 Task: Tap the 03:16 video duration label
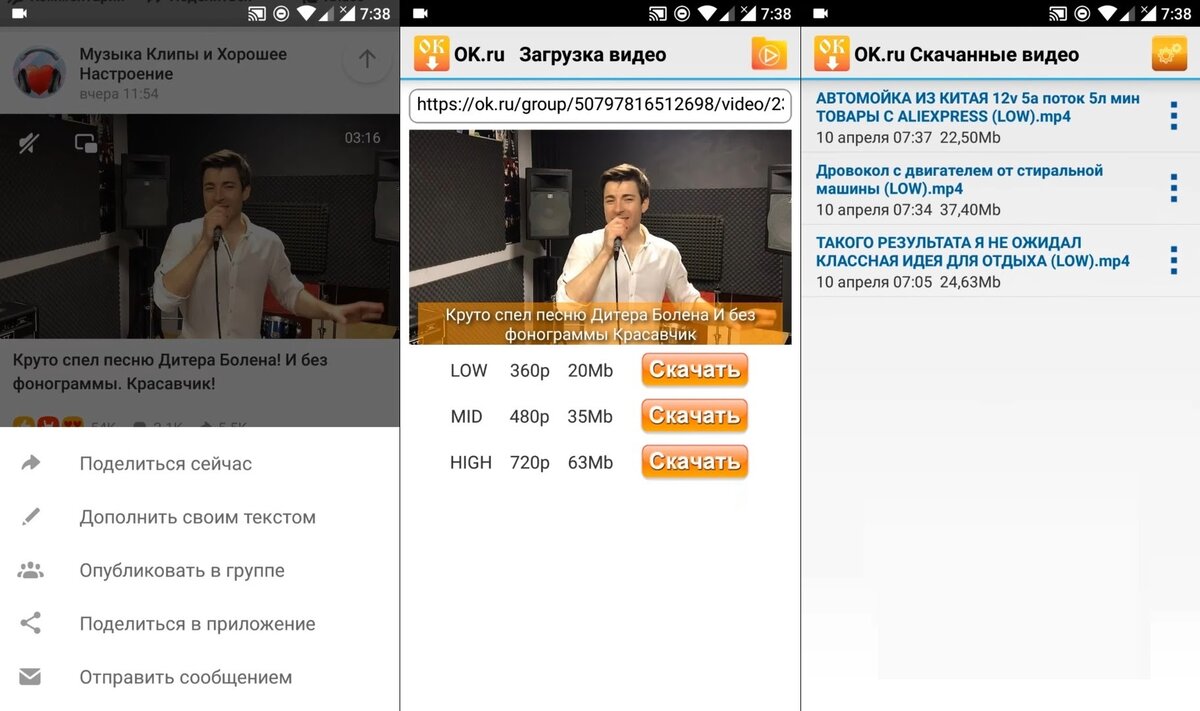click(x=362, y=138)
